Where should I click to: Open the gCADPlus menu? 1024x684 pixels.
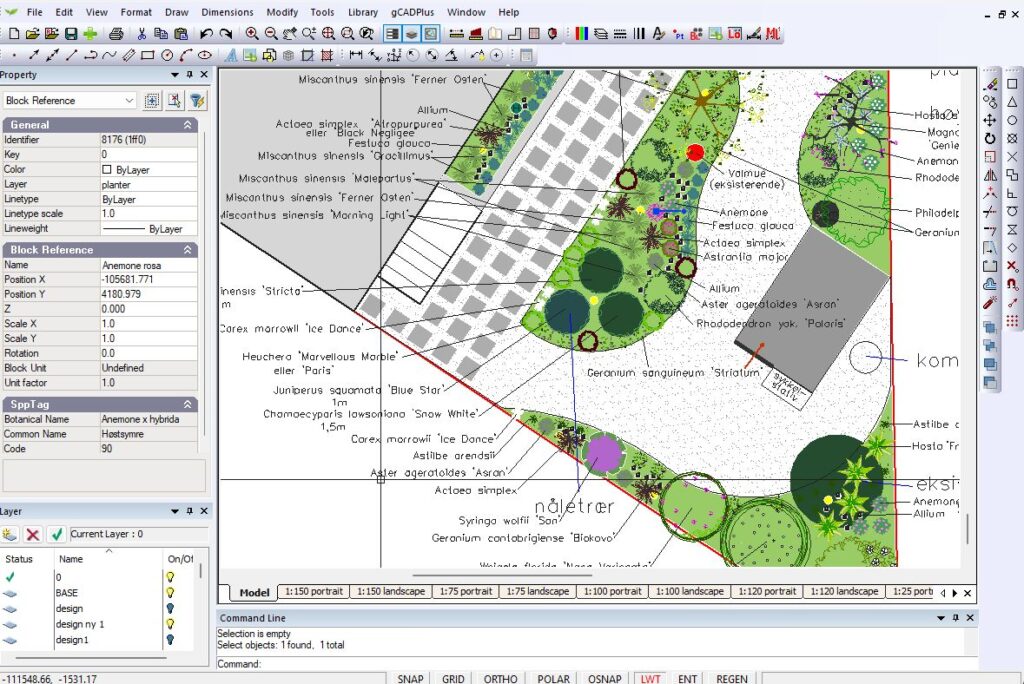(x=413, y=12)
